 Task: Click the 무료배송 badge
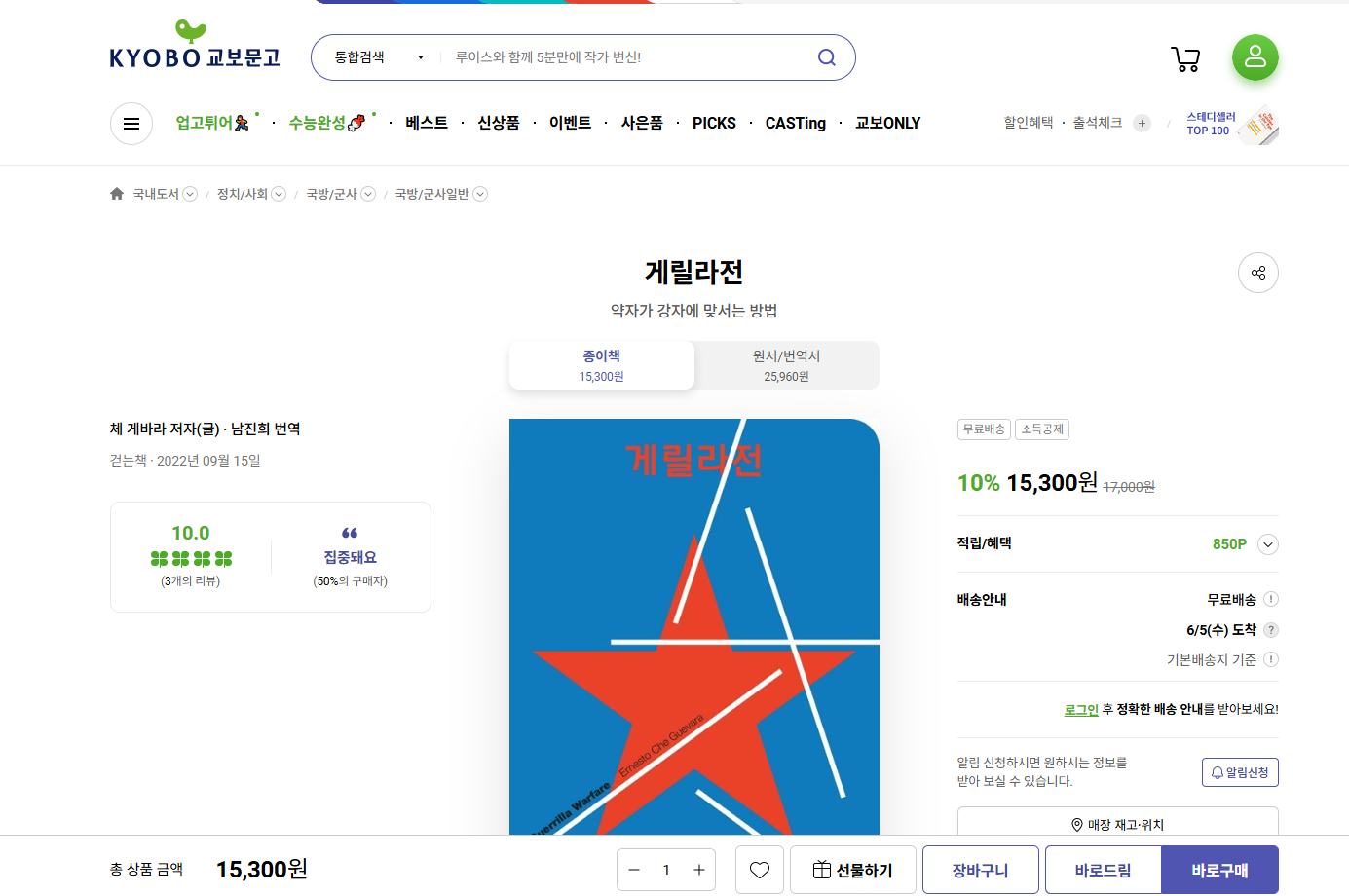pyautogui.click(x=984, y=429)
